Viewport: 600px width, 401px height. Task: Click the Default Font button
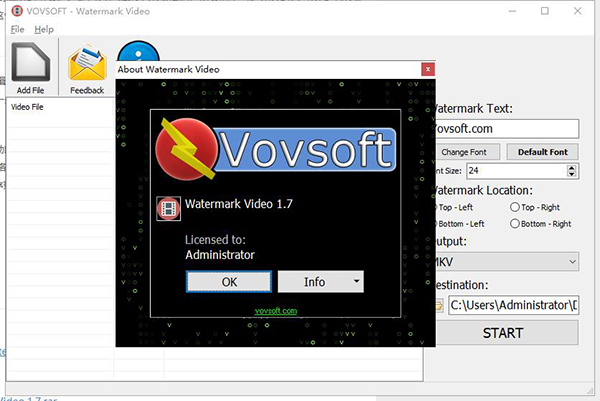tap(543, 152)
